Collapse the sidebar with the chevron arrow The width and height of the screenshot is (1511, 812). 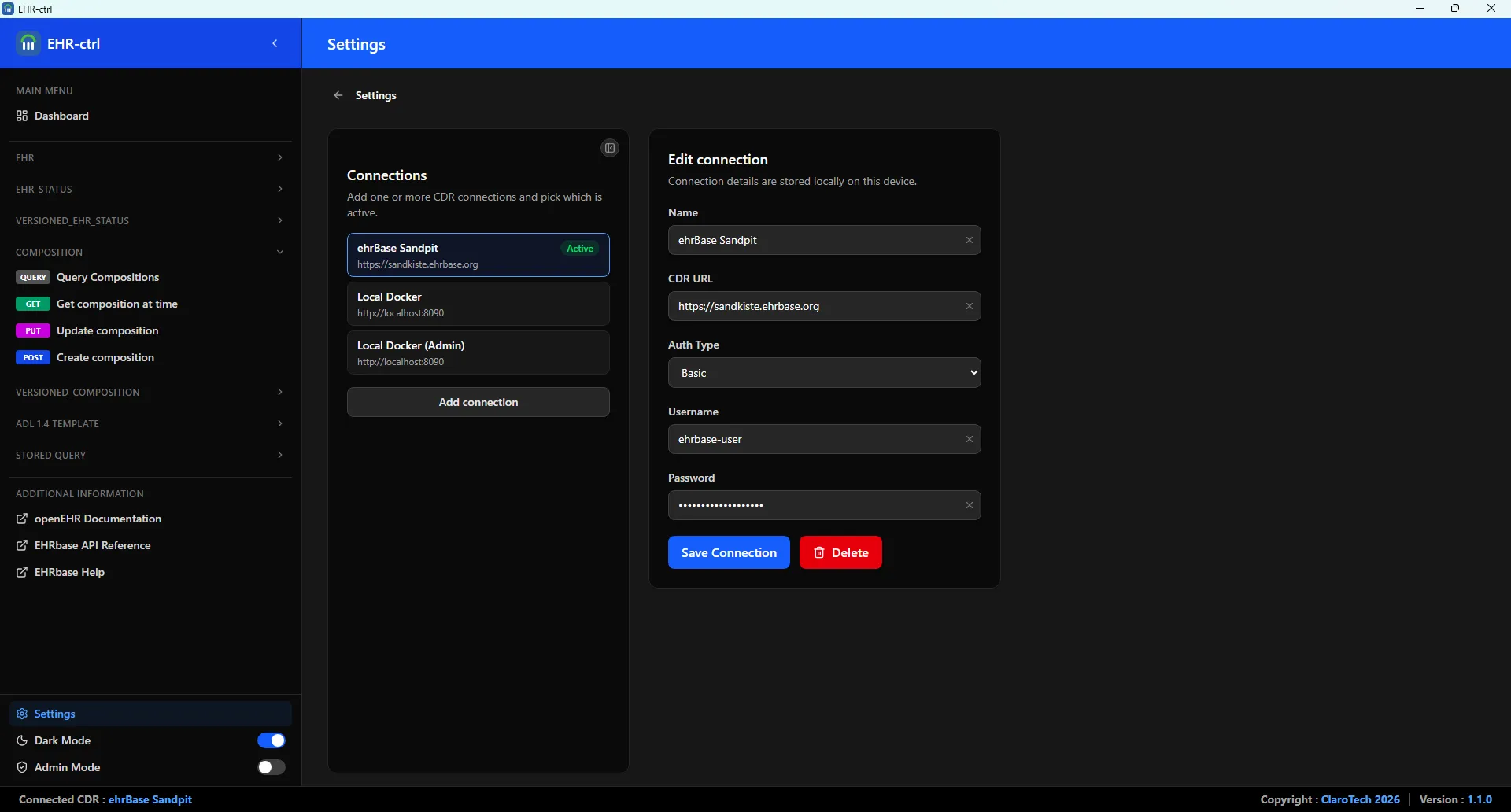tap(275, 43)
